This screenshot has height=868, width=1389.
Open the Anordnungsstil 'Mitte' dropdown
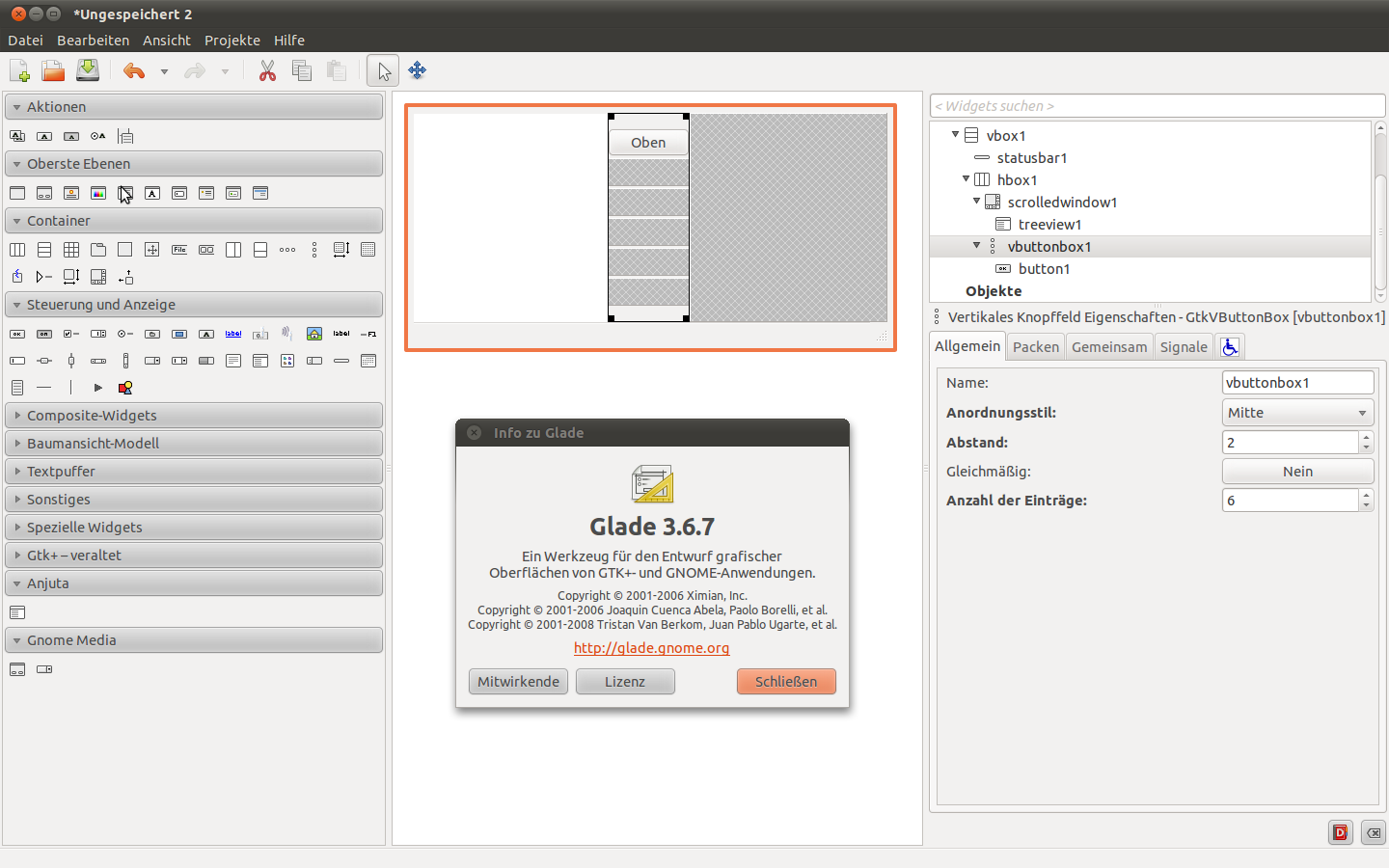coord(1297,413)
